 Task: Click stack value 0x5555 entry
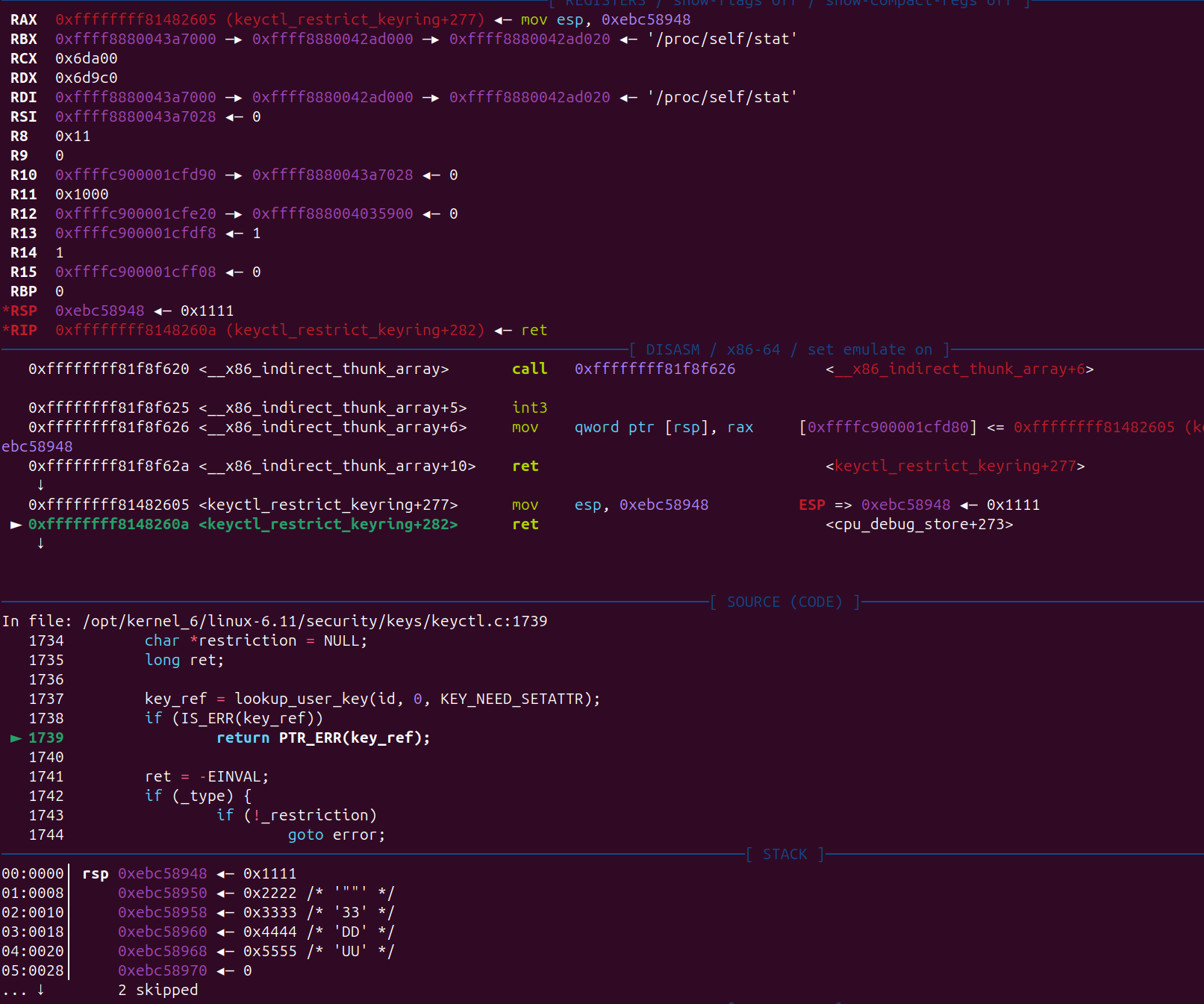(269, 951)
